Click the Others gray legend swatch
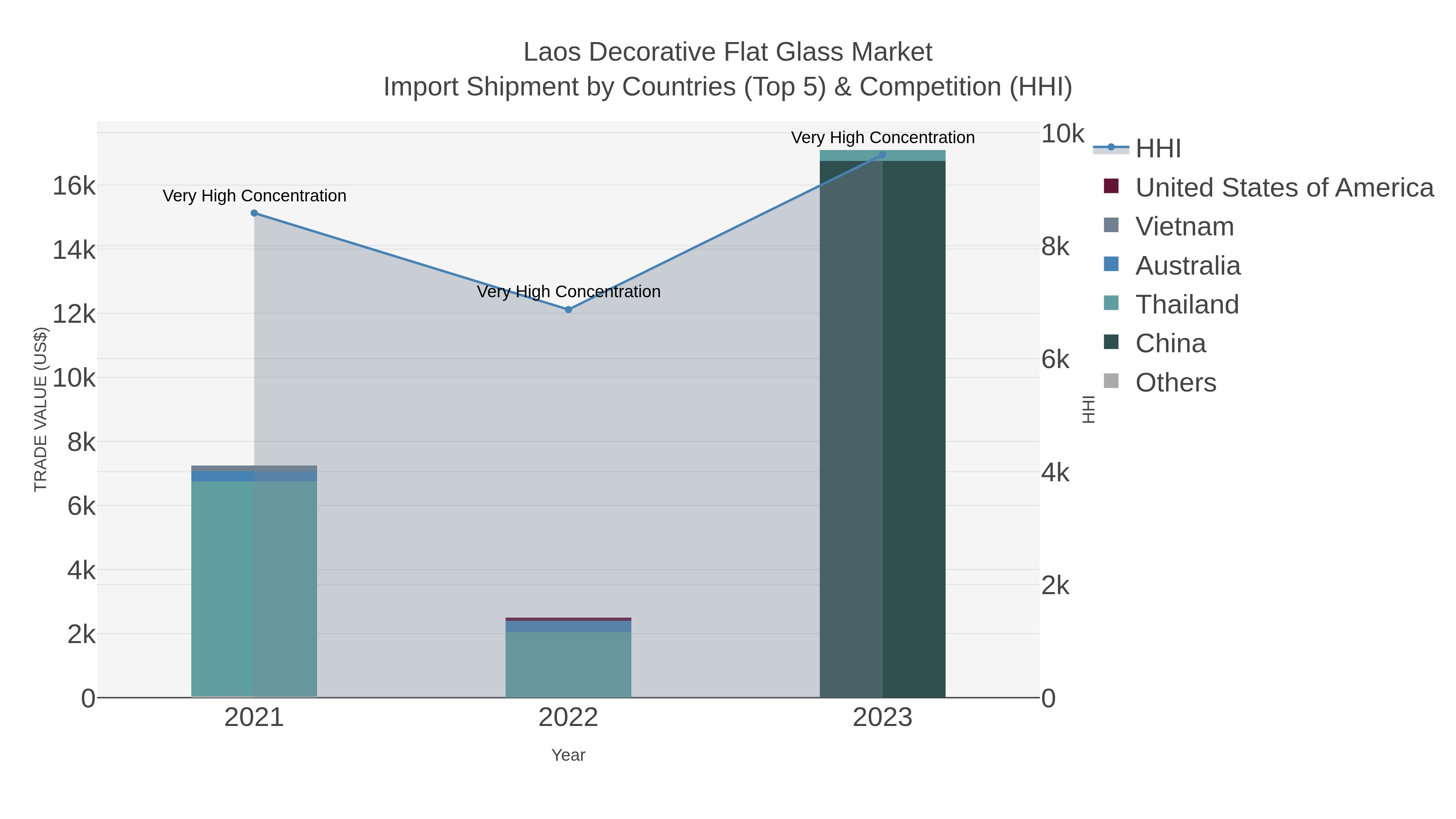 [1111, 381]
